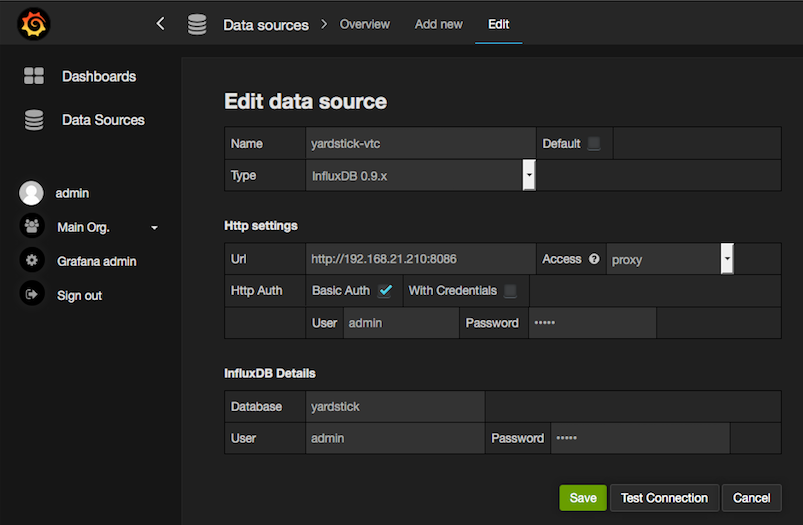Click the admin user avatar

(x=32, y=193)
